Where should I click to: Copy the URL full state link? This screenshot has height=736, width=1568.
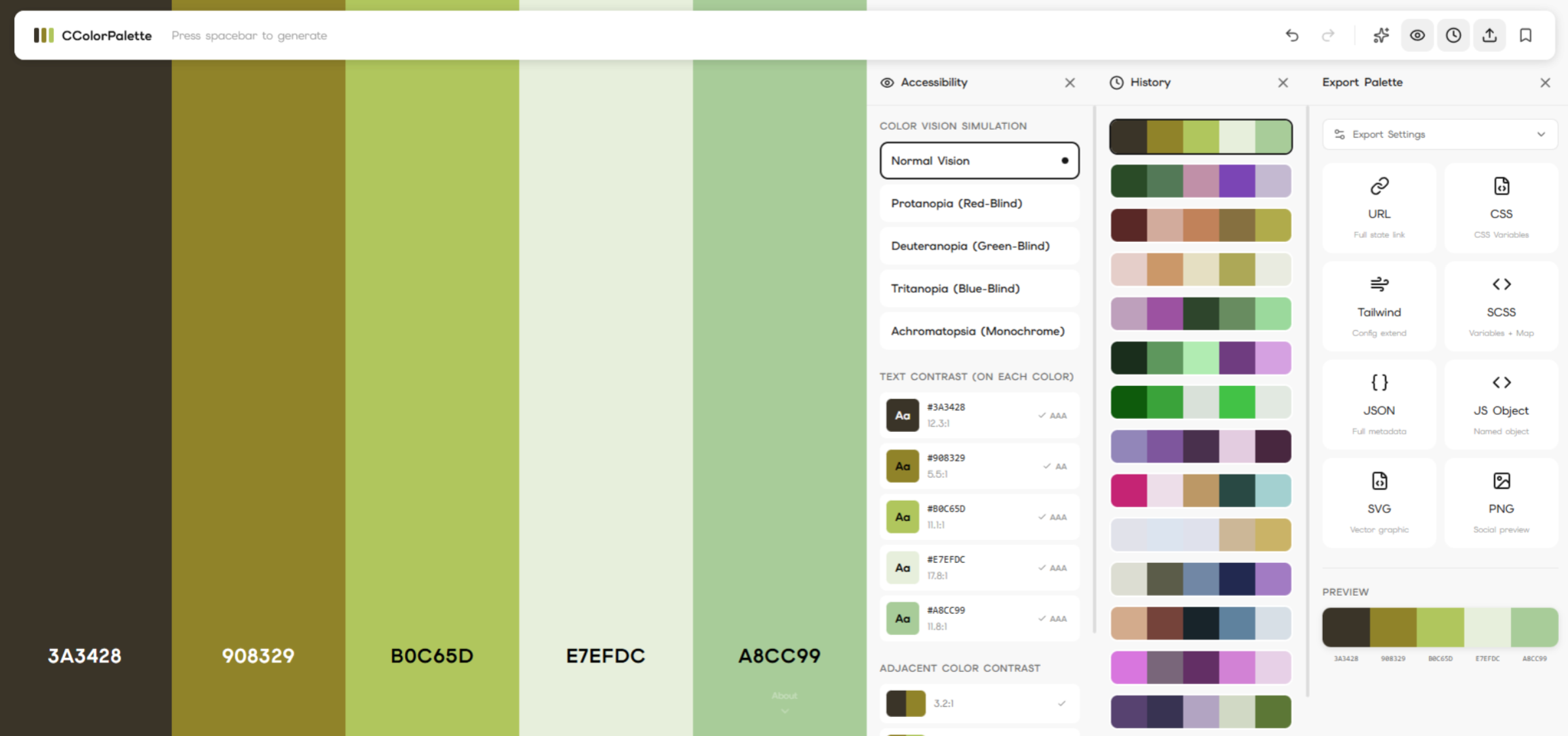[1379, 207]
